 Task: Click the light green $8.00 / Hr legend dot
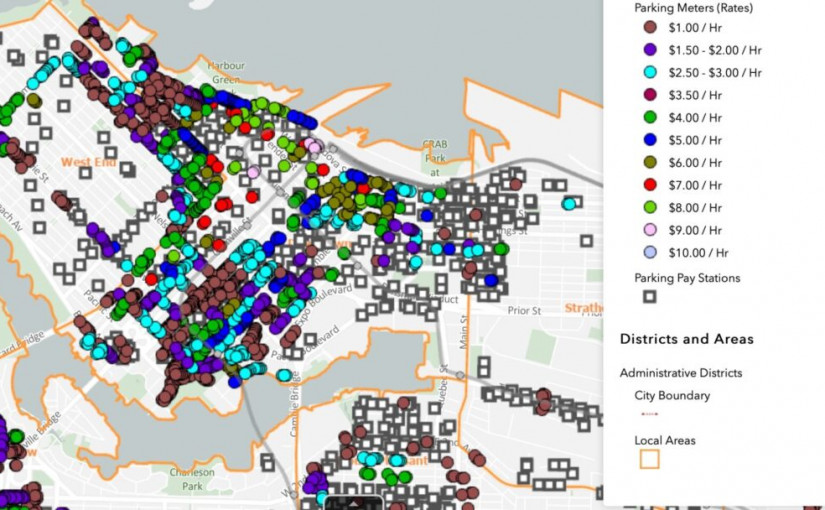click(x=650, y=208)
